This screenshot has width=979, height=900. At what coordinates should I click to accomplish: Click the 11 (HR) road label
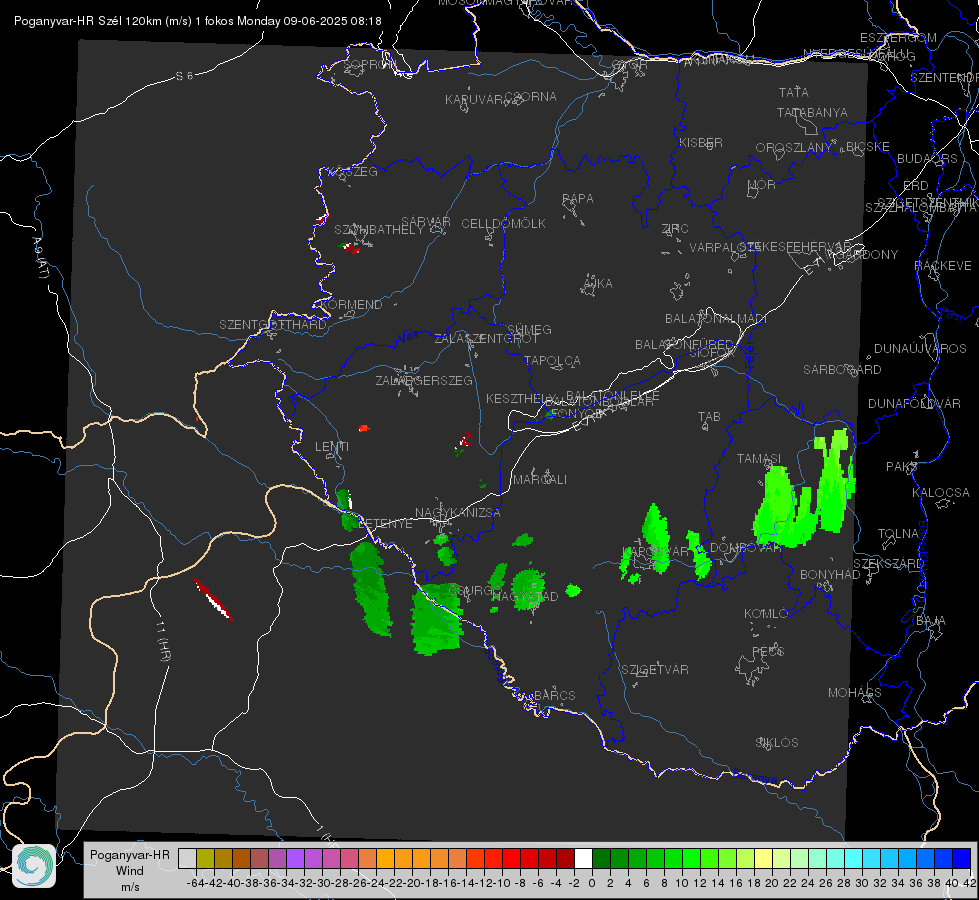(162, 641)
